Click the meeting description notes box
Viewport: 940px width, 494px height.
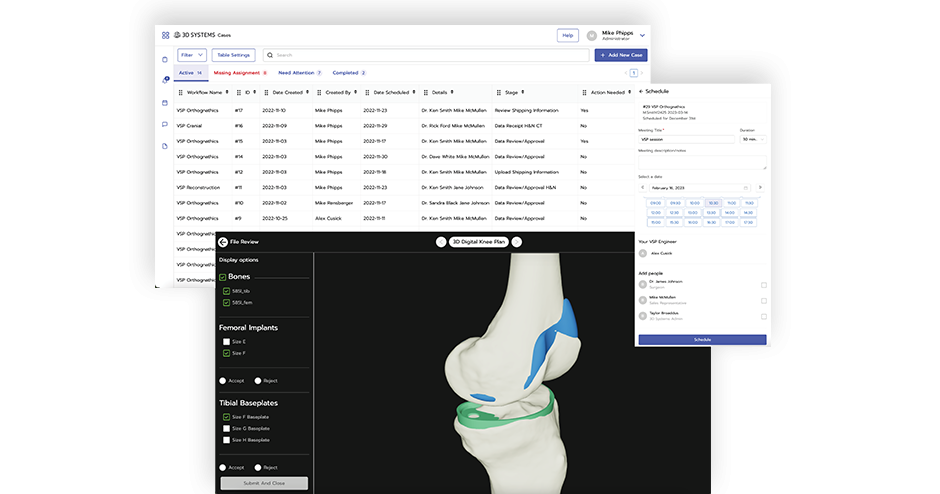point(702,162)
